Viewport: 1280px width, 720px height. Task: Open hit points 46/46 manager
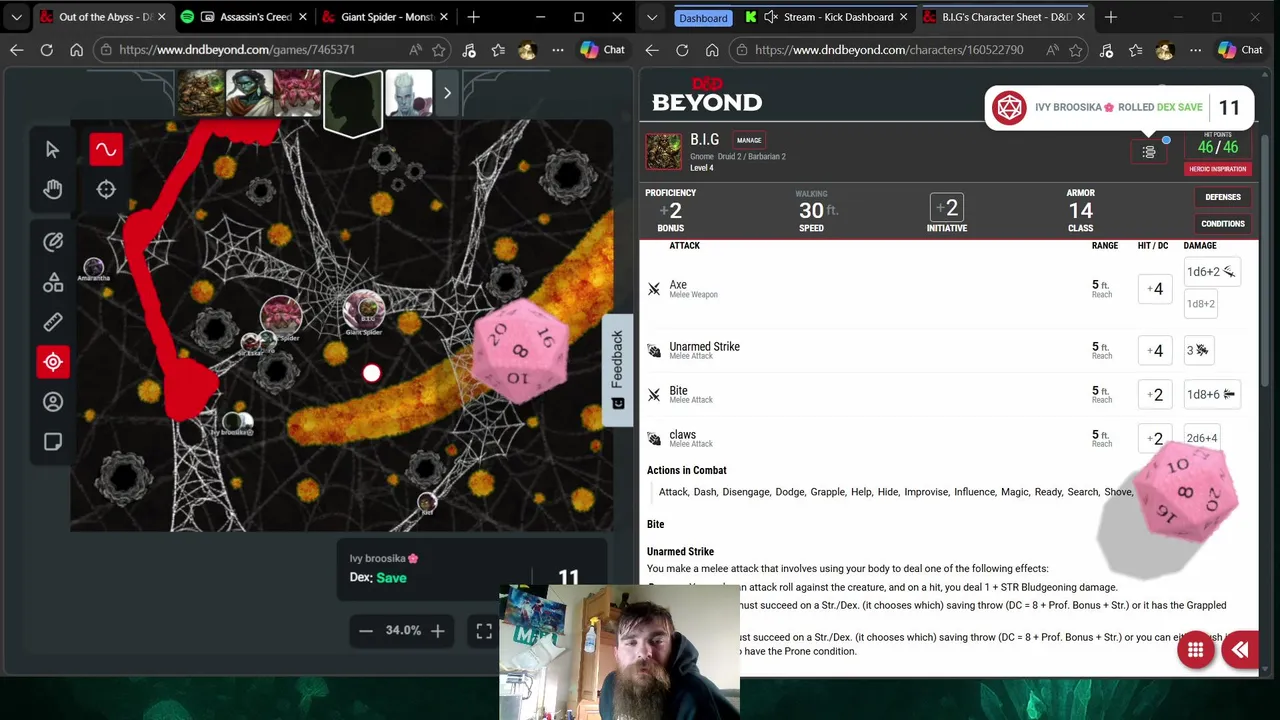[x=1217, y=144]
